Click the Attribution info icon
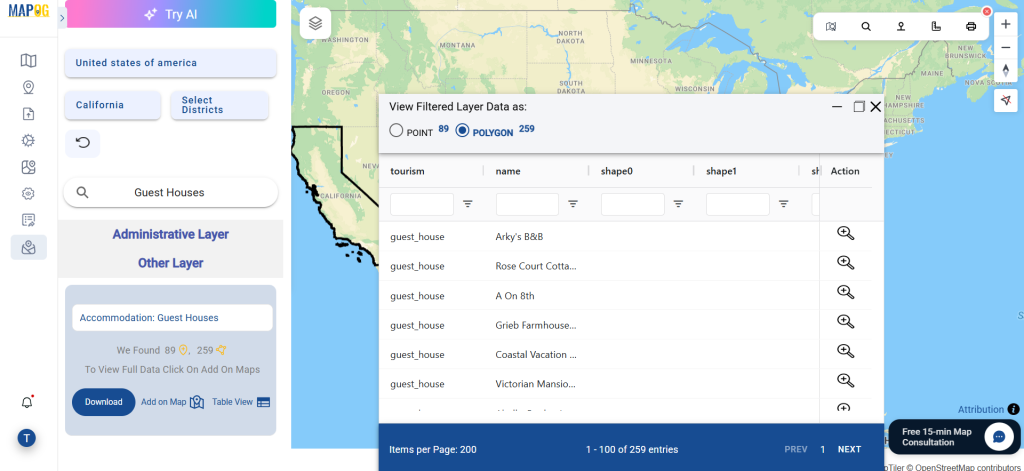The width and height of the screenshot is (1024, 471). point(1013,410)
